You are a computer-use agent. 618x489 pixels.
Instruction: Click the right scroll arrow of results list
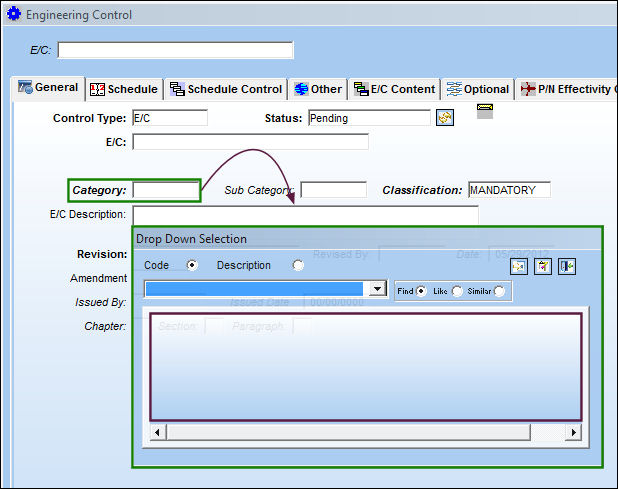573,433
